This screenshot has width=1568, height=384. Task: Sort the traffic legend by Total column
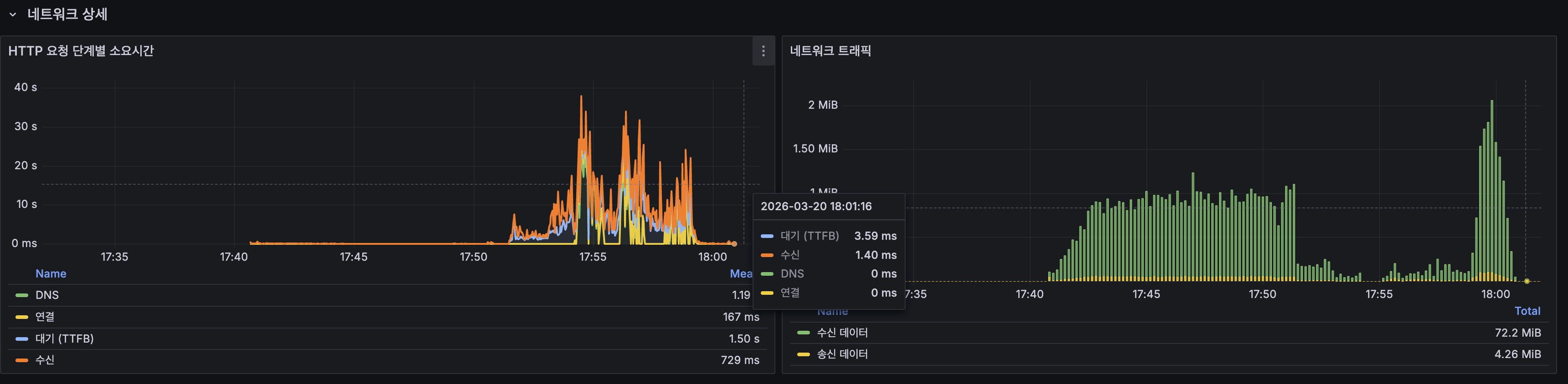[x=1527, y=310]
